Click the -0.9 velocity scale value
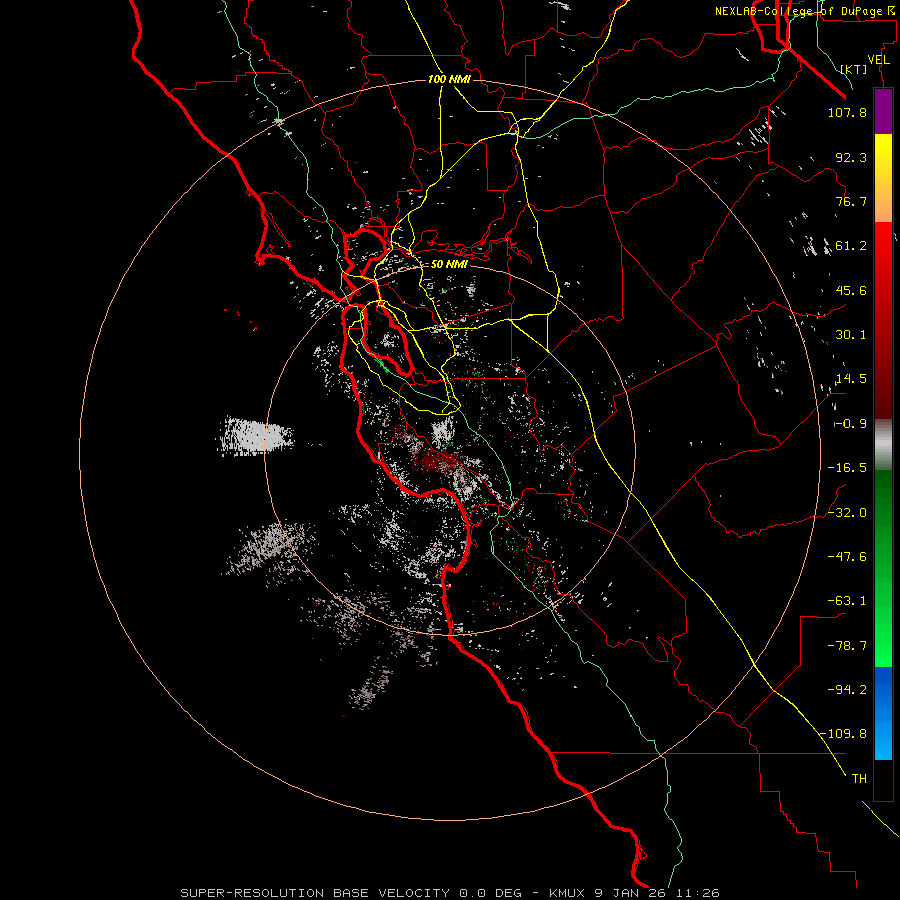Screen dimensions: 900x900 (851, 424)
